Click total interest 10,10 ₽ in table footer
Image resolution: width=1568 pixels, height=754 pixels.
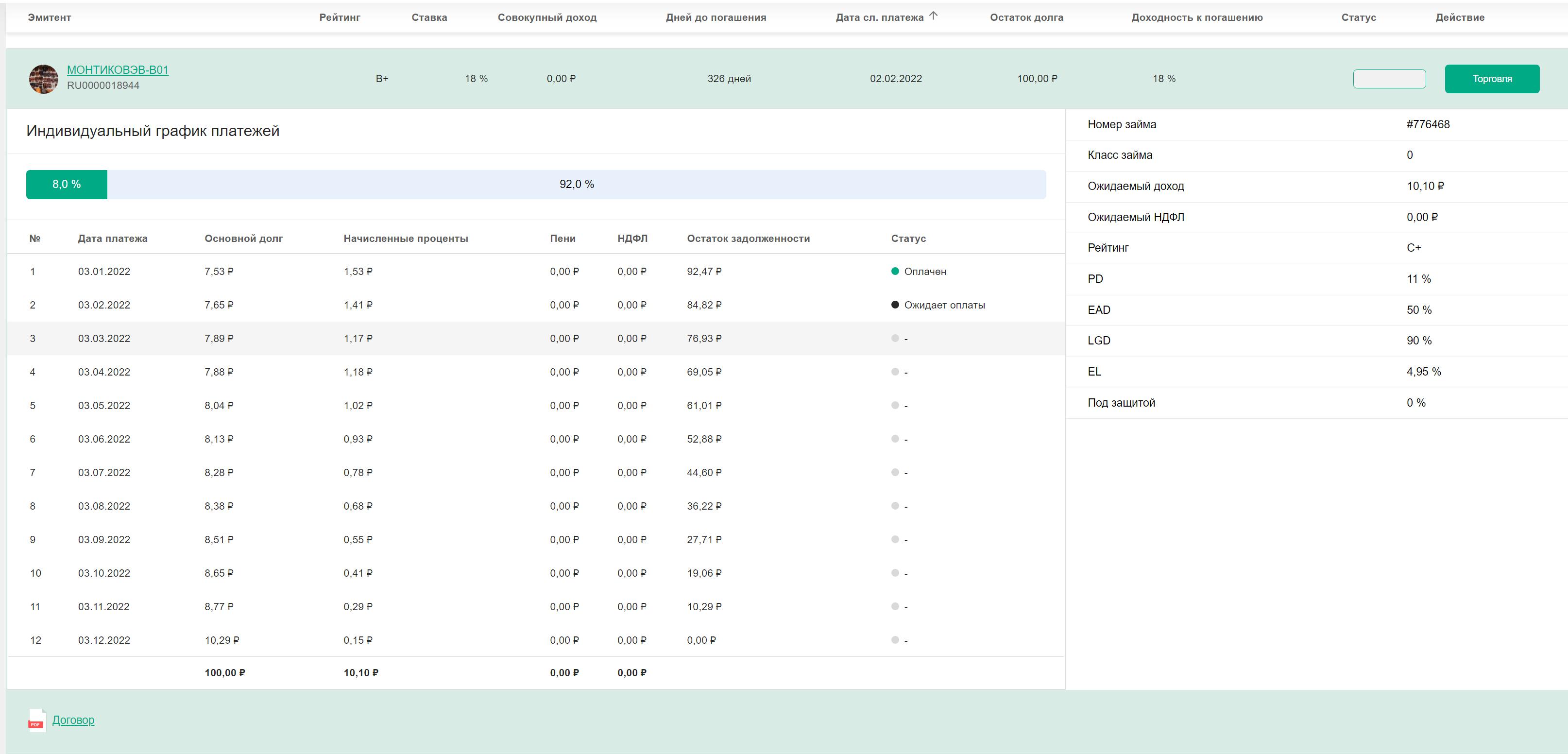(361, 673)
